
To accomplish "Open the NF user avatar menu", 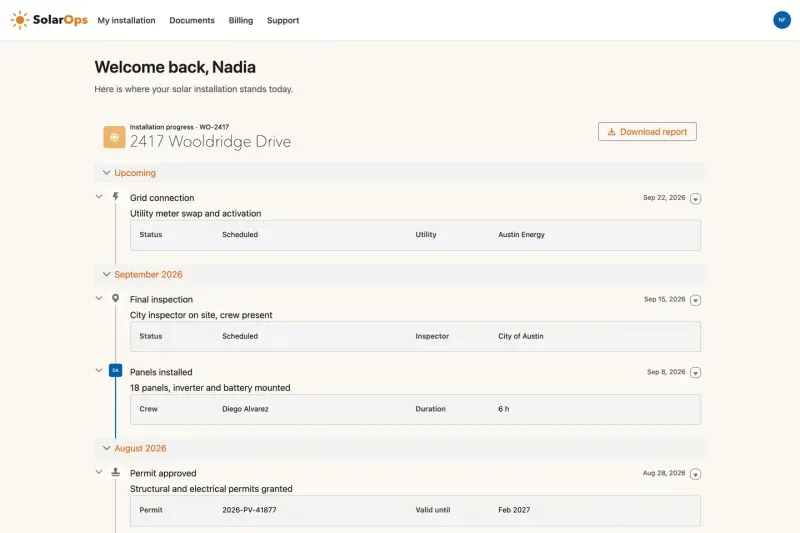I will tap(782, 20).
